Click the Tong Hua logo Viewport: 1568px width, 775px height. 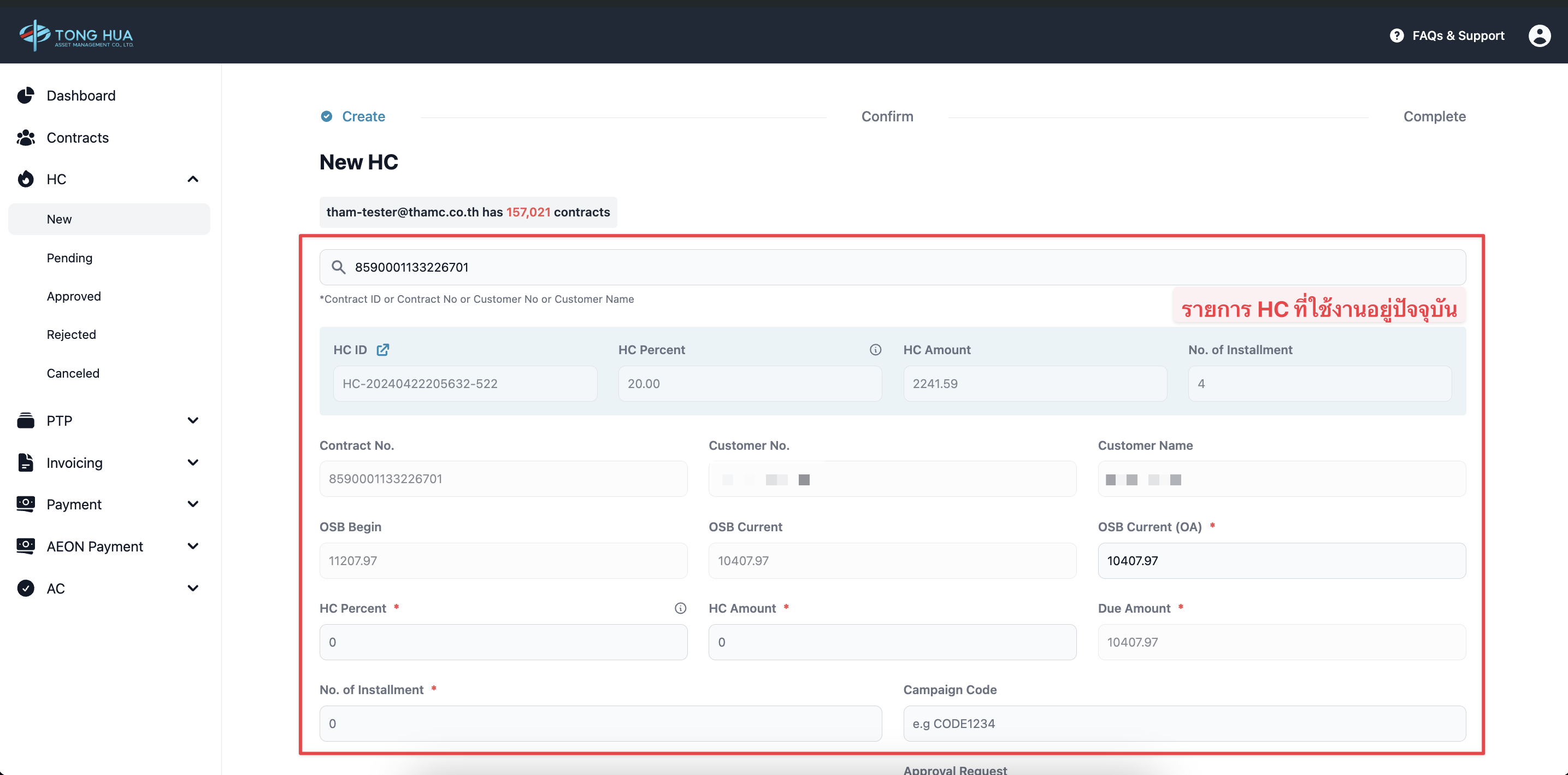(76, 36)
